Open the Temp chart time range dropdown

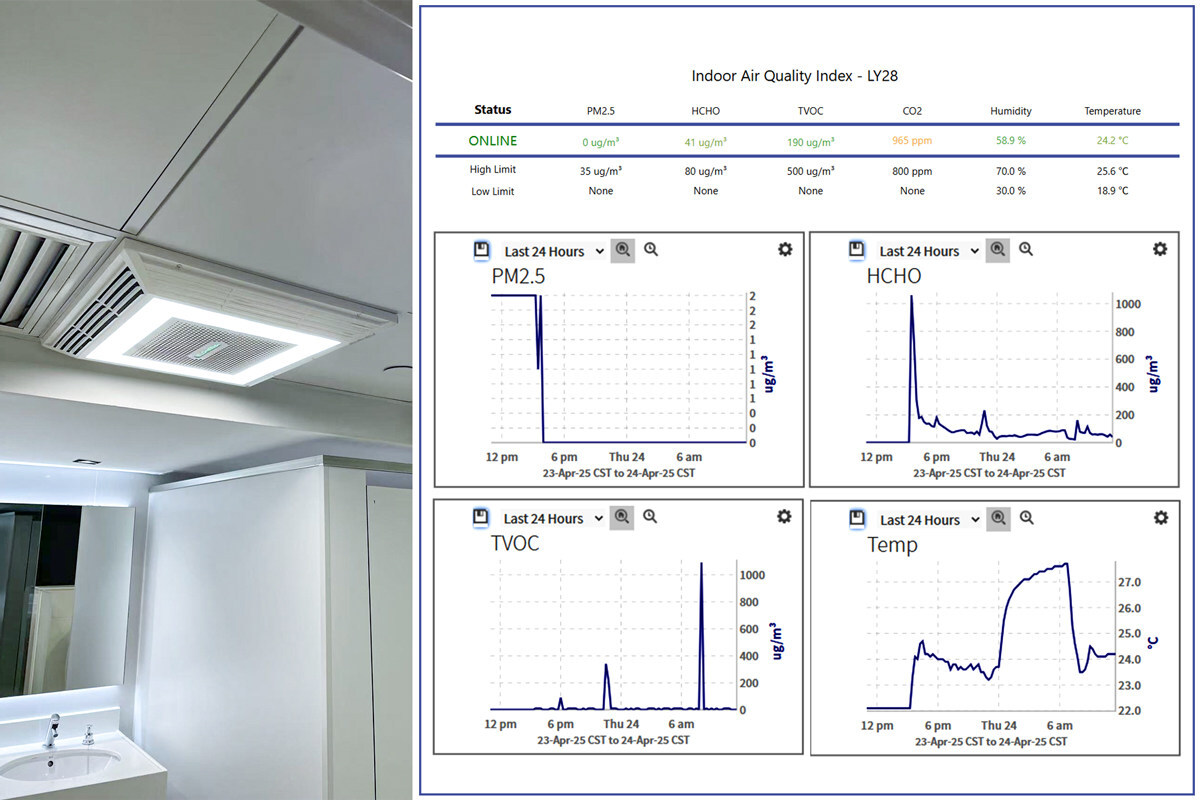coord(929,519)
